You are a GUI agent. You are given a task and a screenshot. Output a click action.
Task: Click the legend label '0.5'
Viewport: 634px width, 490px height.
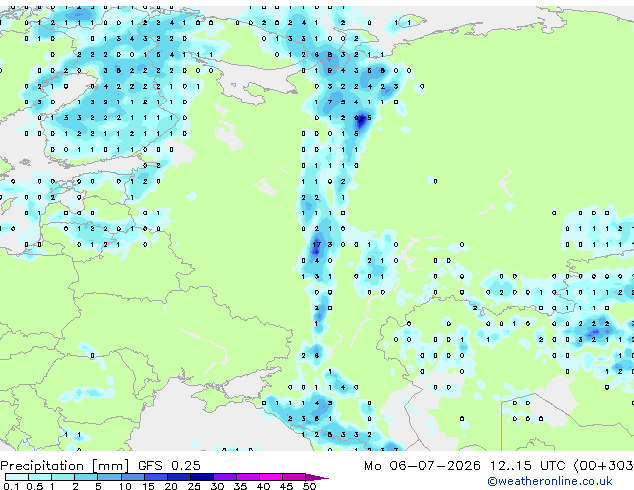point(35,486)
